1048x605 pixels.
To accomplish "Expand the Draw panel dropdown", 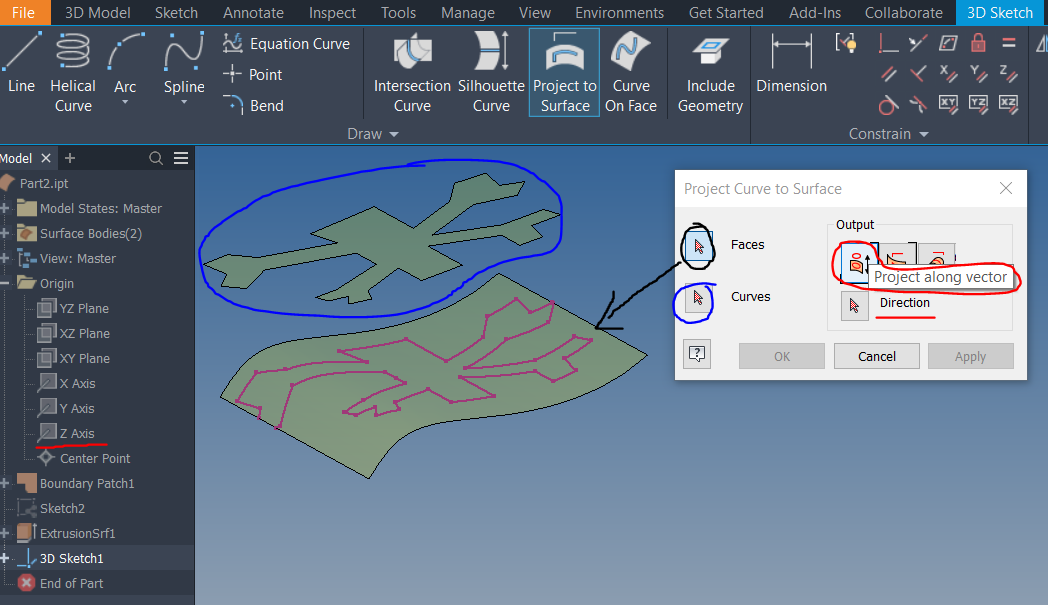I will [394, 133].
